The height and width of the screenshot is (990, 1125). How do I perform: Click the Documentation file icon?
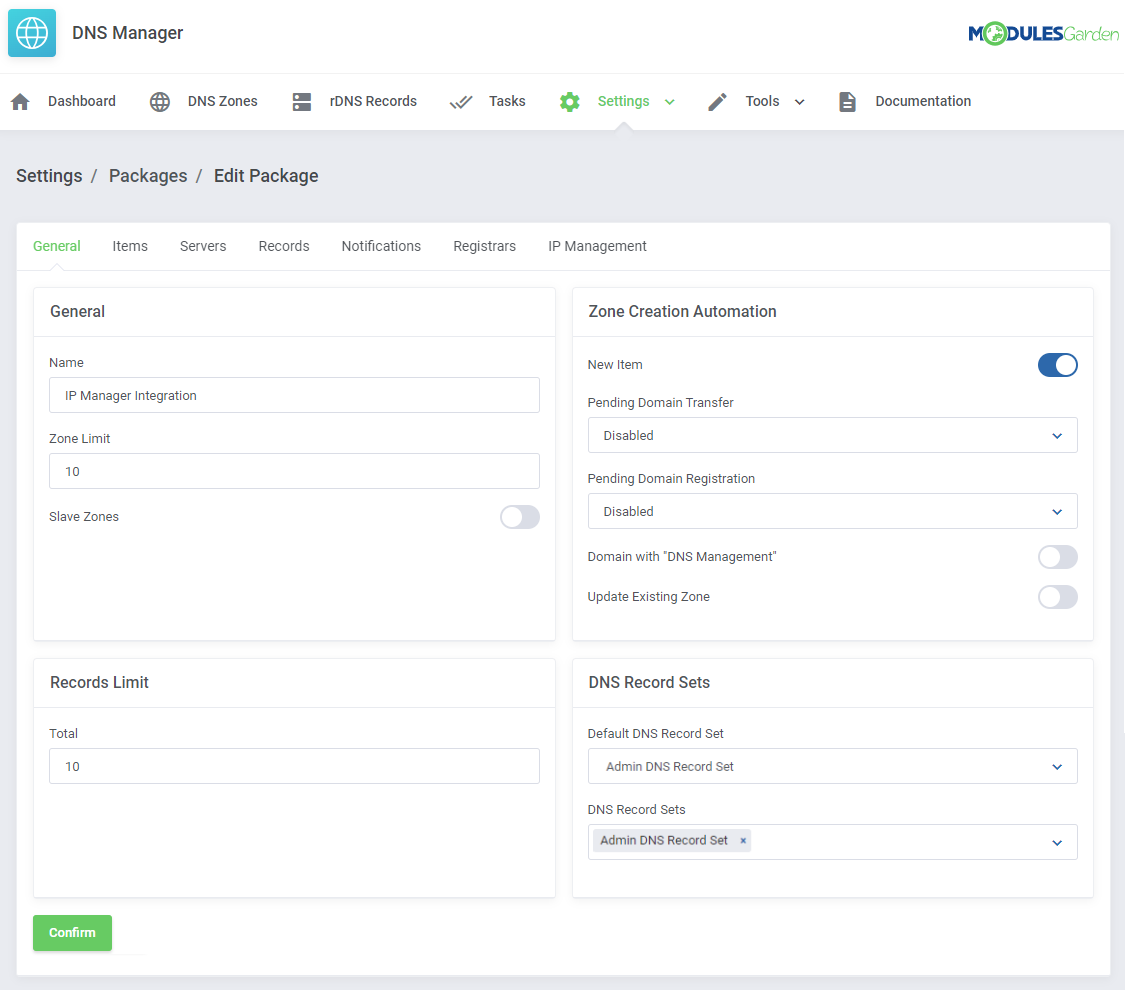[x=847, y=102]
